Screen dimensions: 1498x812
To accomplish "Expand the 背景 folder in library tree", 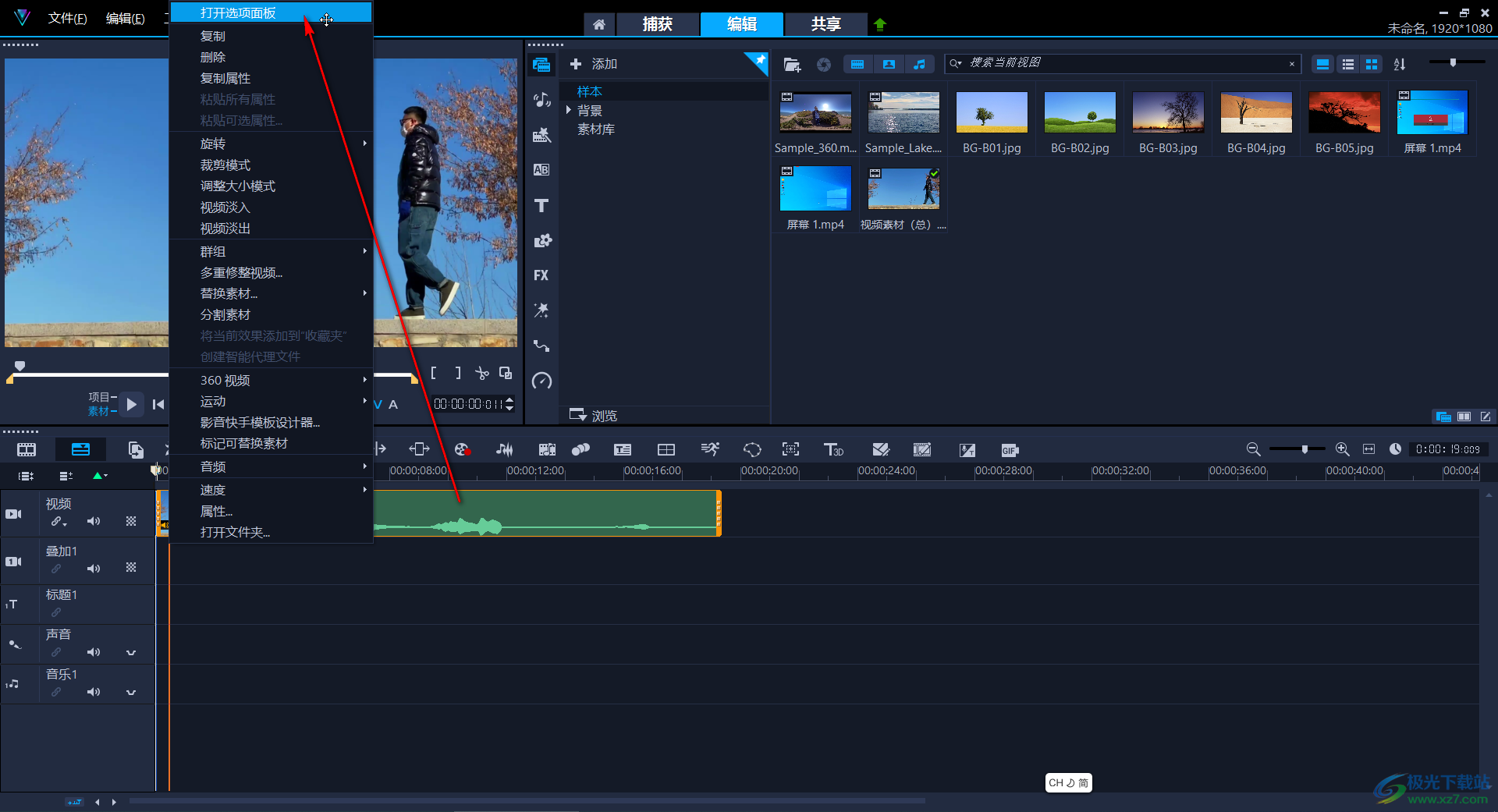I will pos(569,110).
